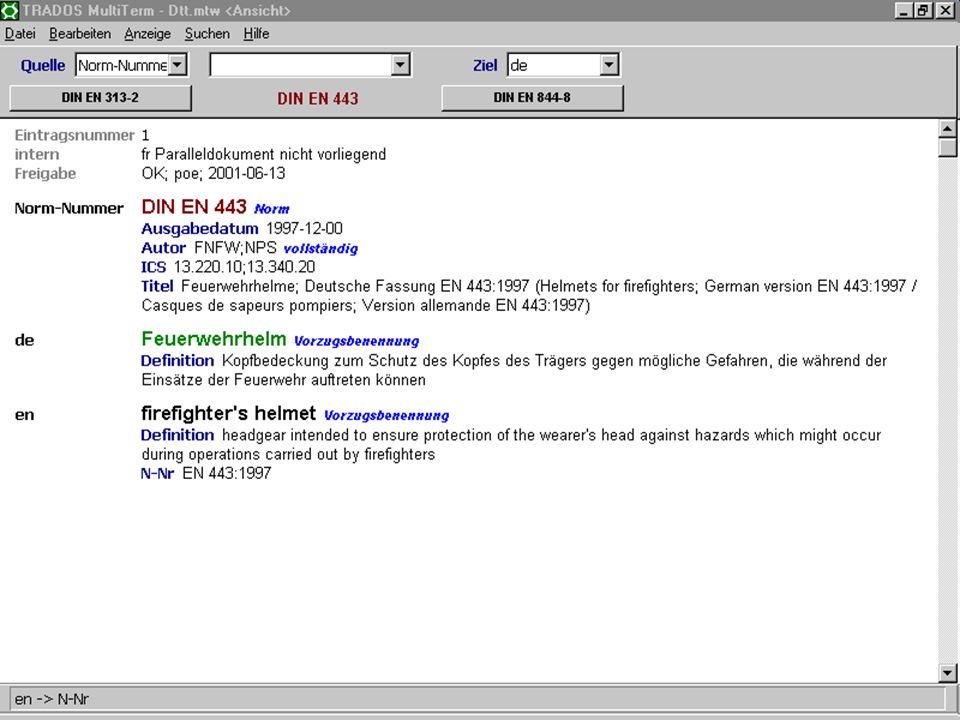Image resolution: width=960 pixels, height=720 pixels.
Task: Click inside the empty search input field
Action: click(301, 65)
